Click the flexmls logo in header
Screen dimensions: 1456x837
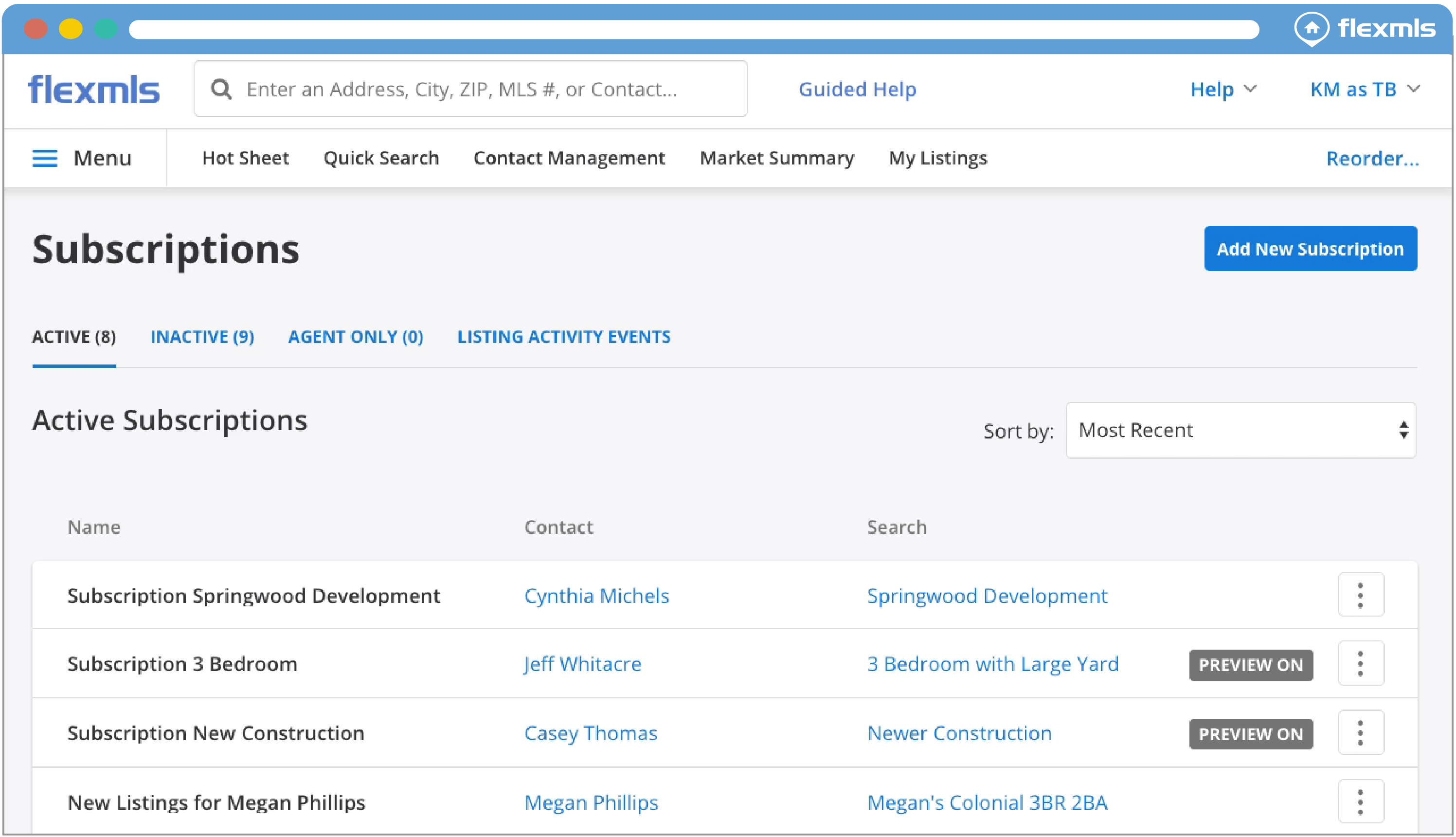[94, 90]
